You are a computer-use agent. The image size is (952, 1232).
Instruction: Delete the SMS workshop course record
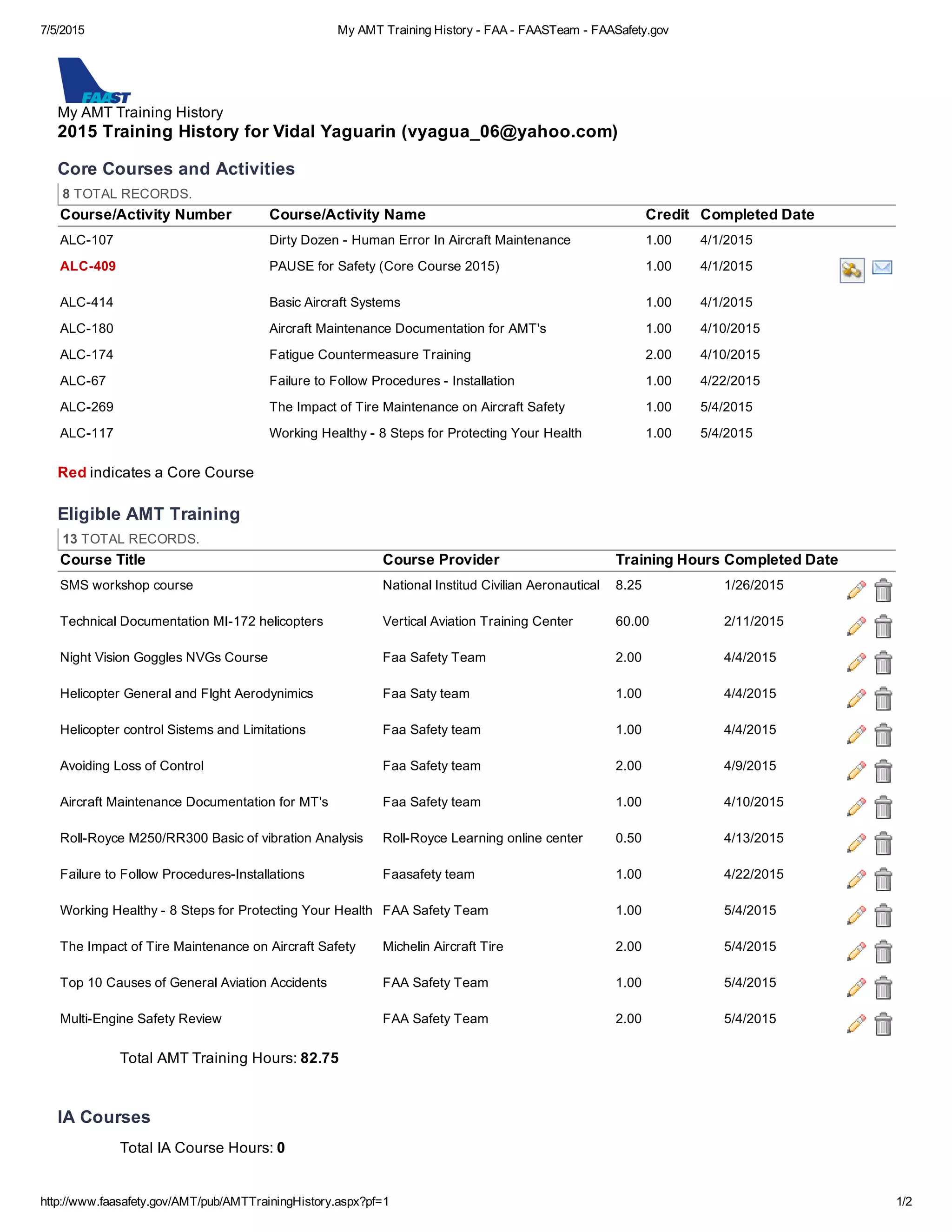pyautogui.click(x=883, y=590)
